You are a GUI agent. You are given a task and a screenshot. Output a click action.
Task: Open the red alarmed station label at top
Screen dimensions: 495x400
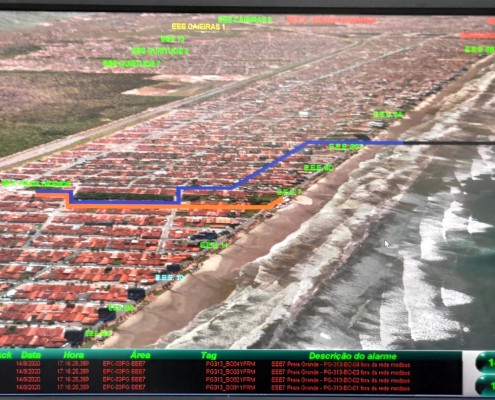click(x=332, y=20)
